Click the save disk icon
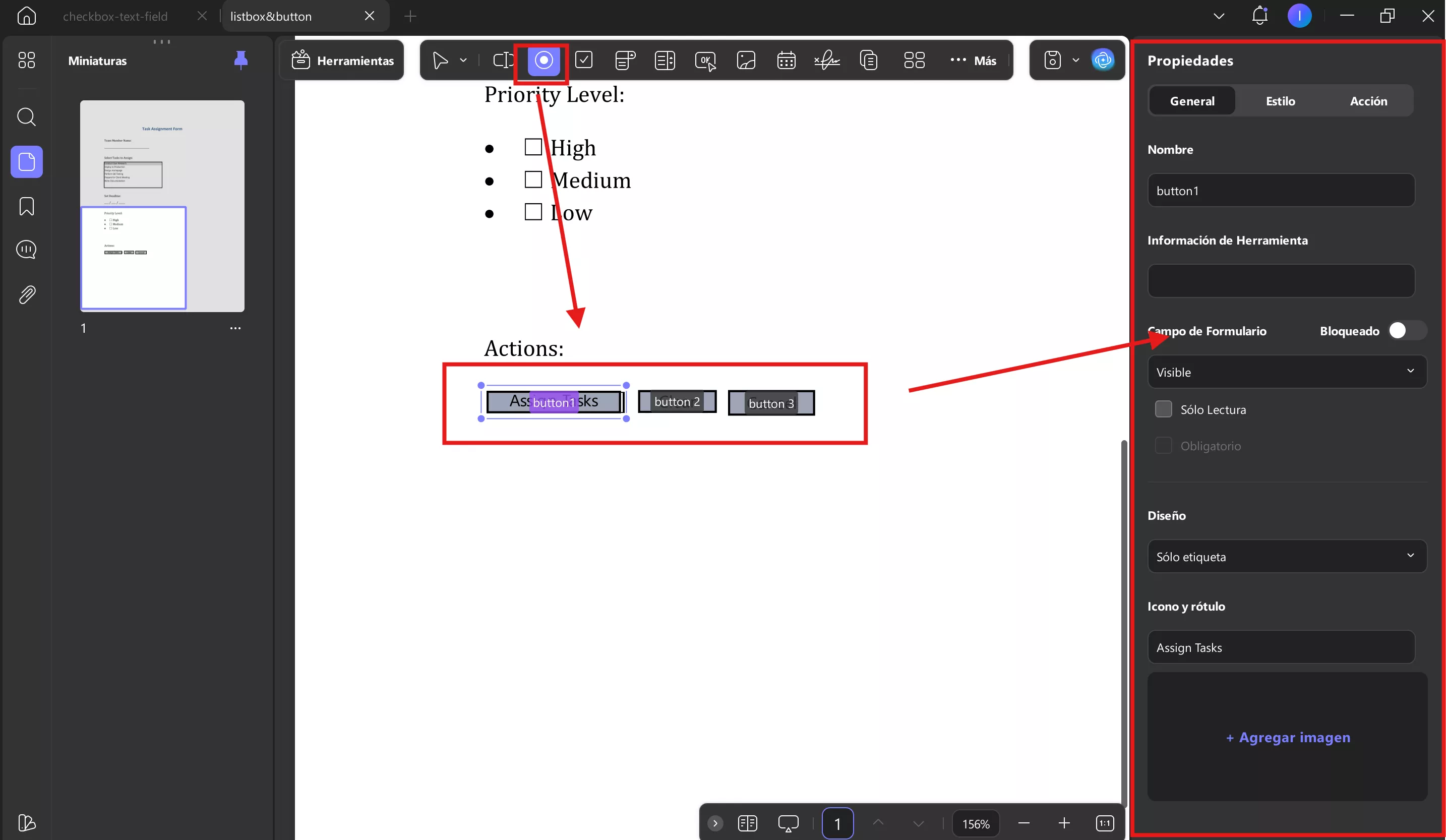Screen dimensions: 1446x840 (1052, 60)
